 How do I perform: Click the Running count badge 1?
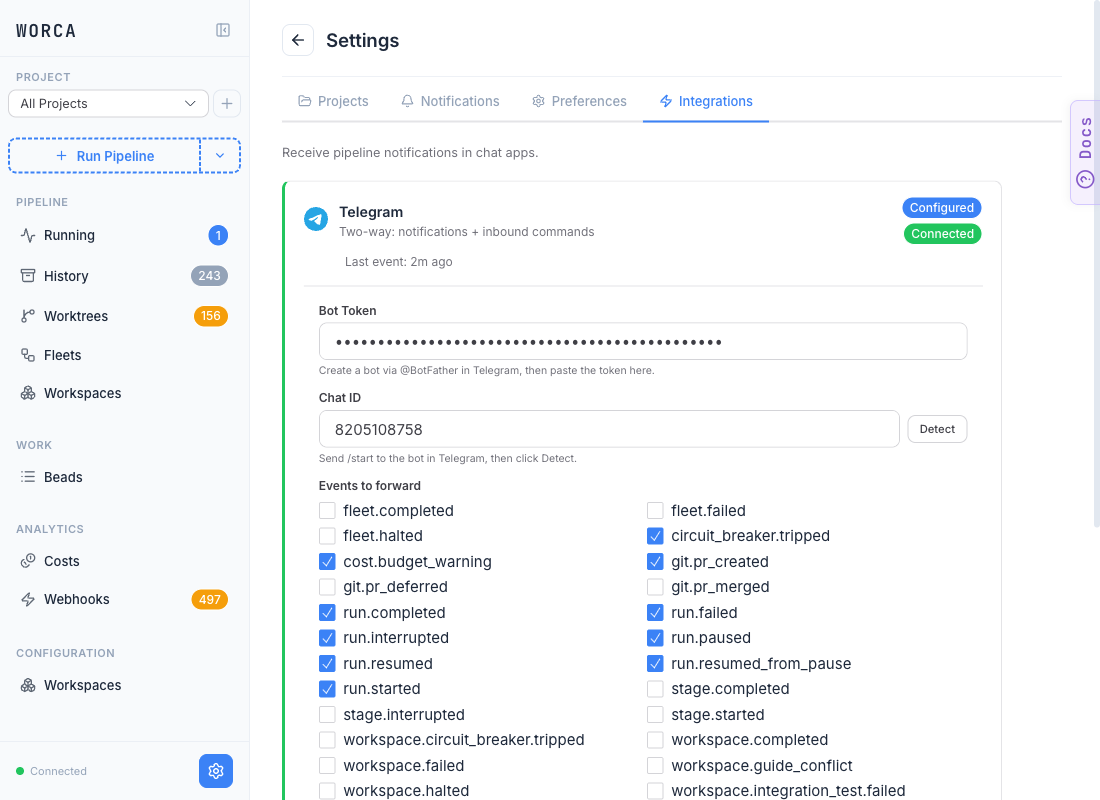(x=218, y=235)
